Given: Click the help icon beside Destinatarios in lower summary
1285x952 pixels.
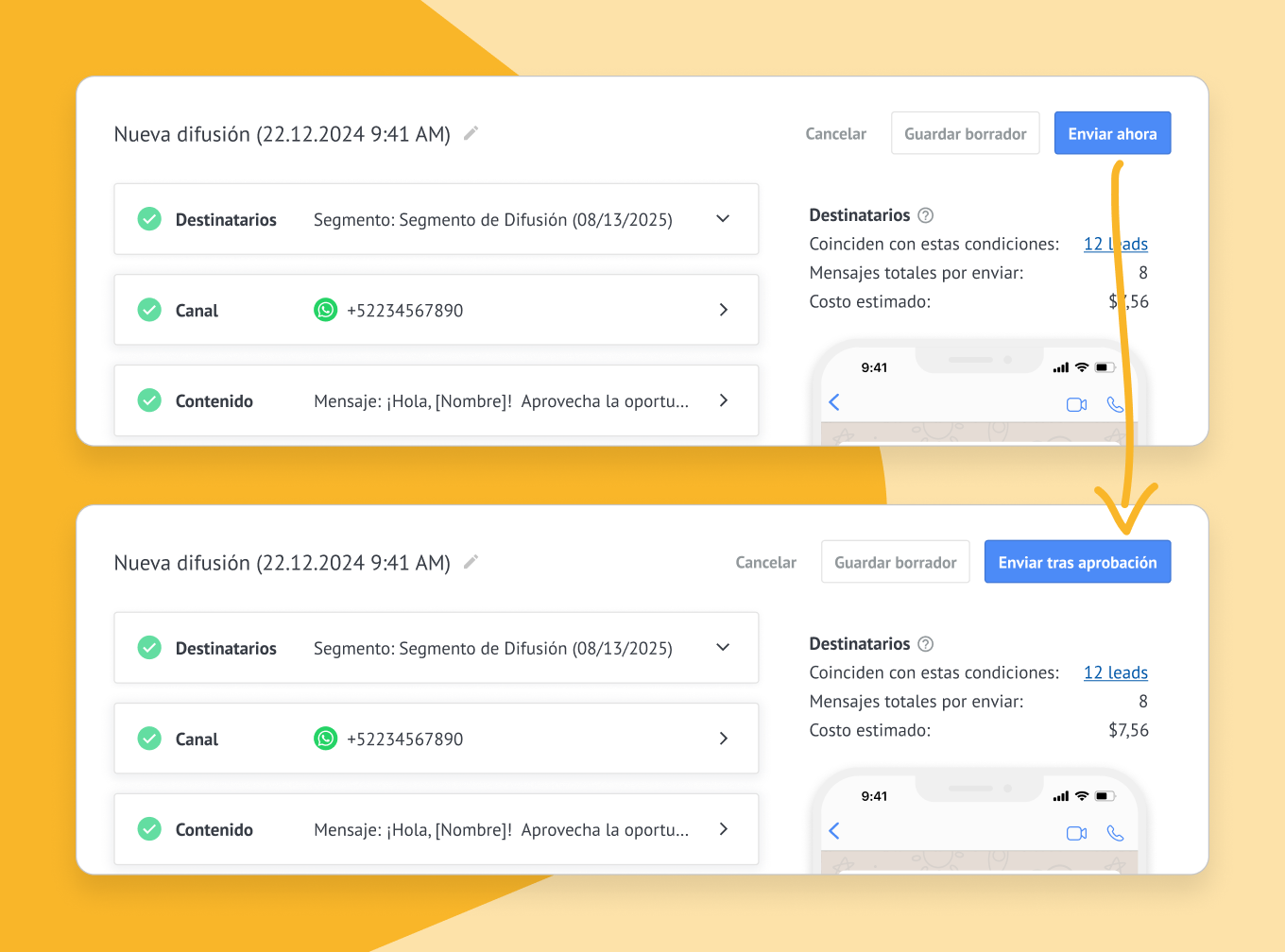Looking at the screenshot, I should click(x=926, y=644).
